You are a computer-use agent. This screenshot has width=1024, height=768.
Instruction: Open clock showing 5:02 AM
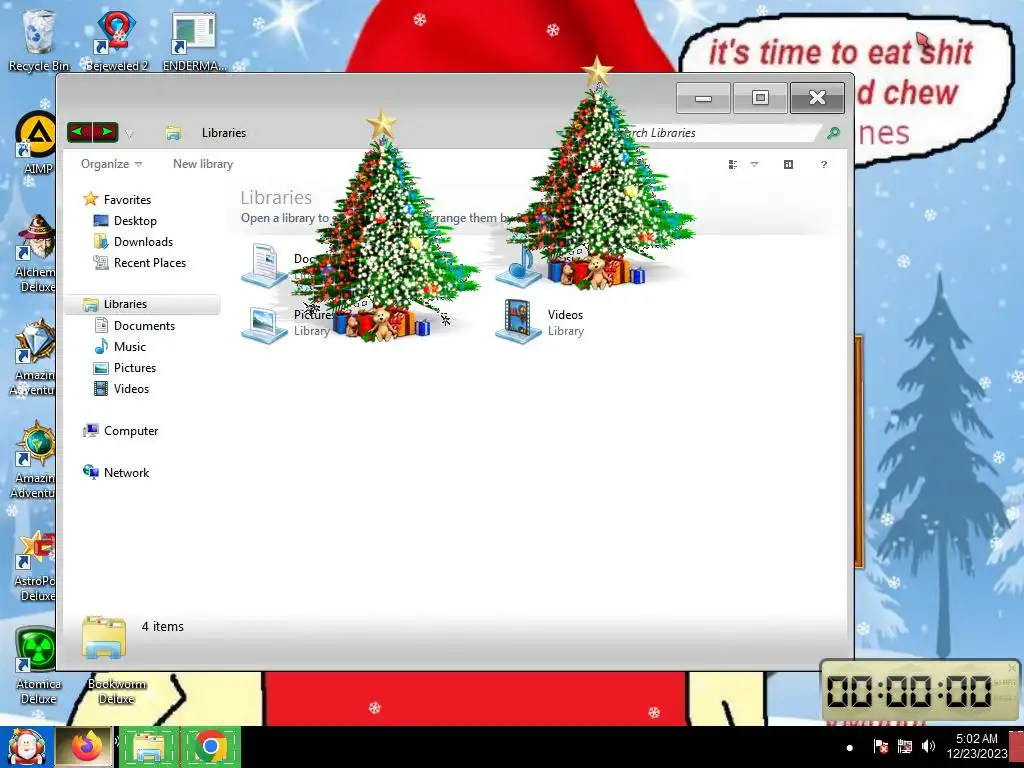point(976,746)
